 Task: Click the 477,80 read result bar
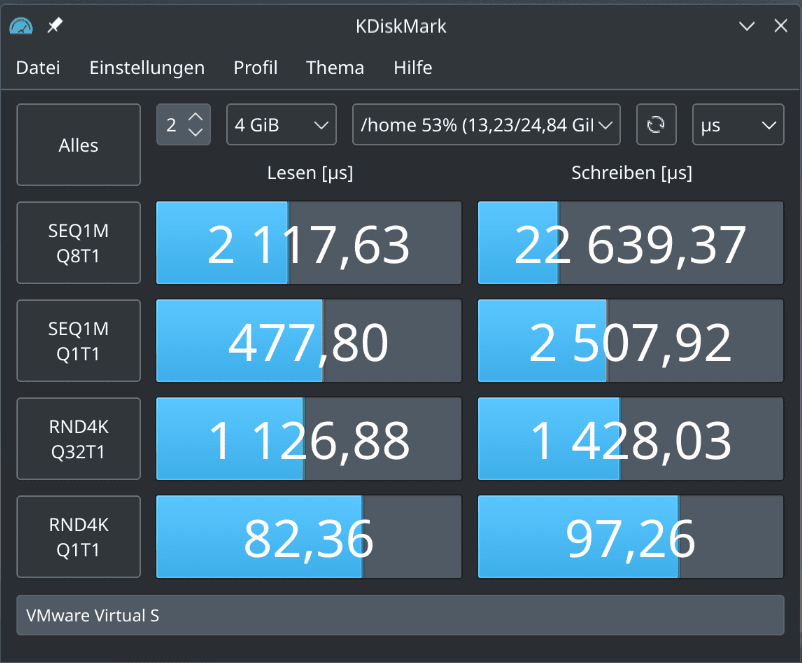tap(308, 341)
